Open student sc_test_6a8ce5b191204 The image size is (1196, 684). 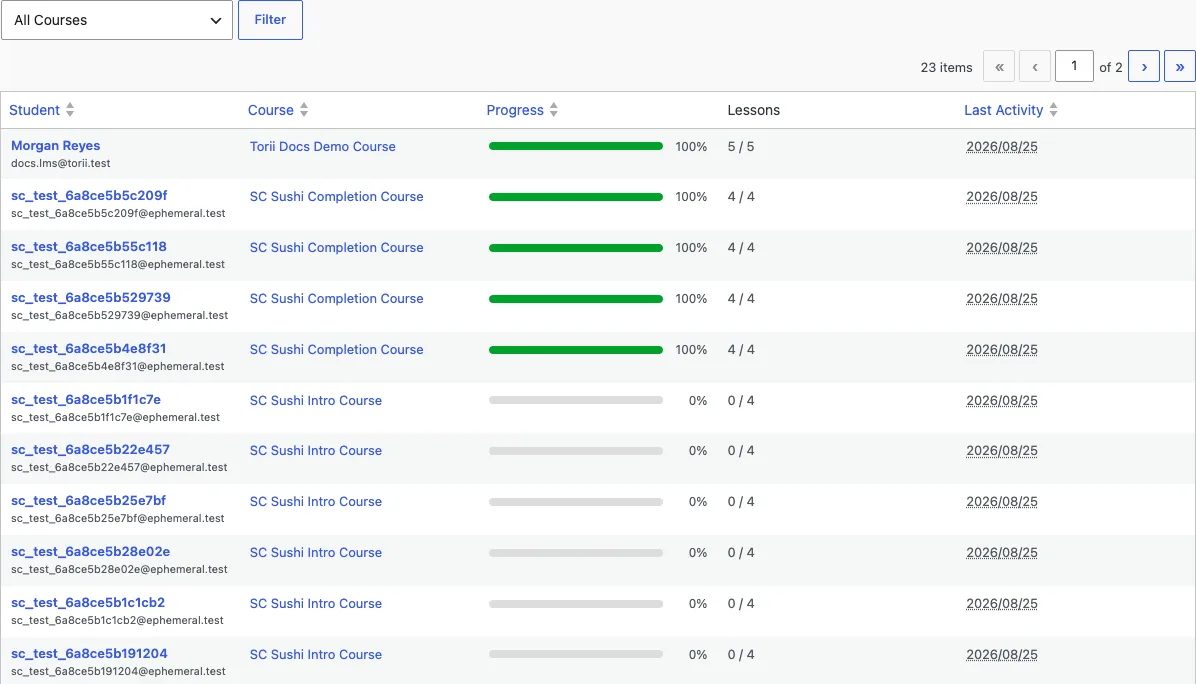point(89,654)
